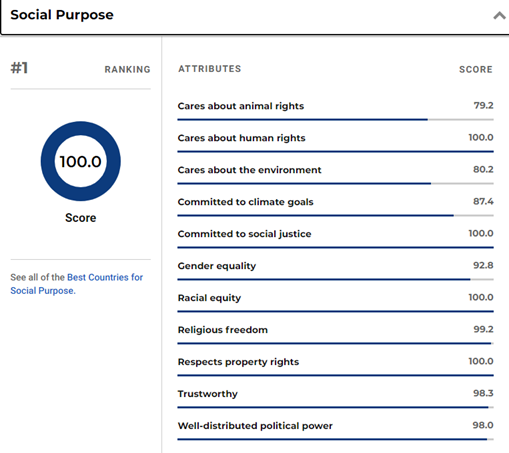
Task: Click the circular 100.0 score ring
Action: click(x=81, y=161)
